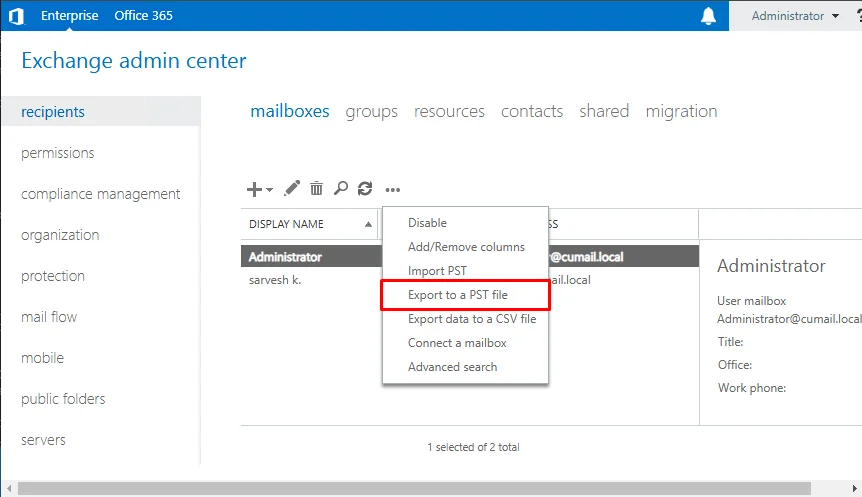The height and width of the screenshot is (497, 862).
Task: Click the horizontal scrollbar right arrow
Action: click(x=855, y=488)
